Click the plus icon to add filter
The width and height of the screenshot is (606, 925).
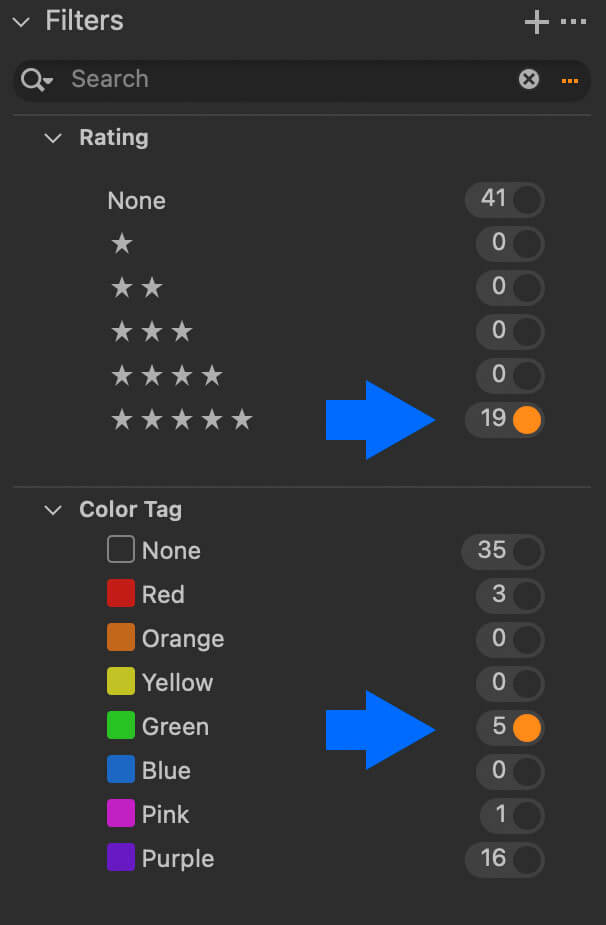click(x=537, y=23)
